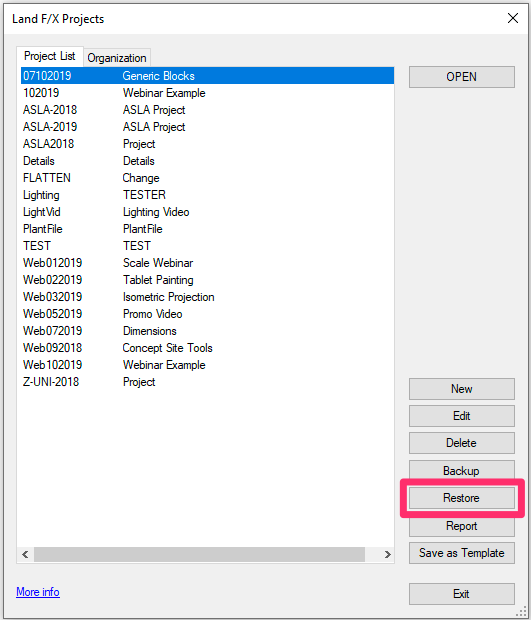
Task: Click the Save as Template button
Action: (x=461, y=553)
